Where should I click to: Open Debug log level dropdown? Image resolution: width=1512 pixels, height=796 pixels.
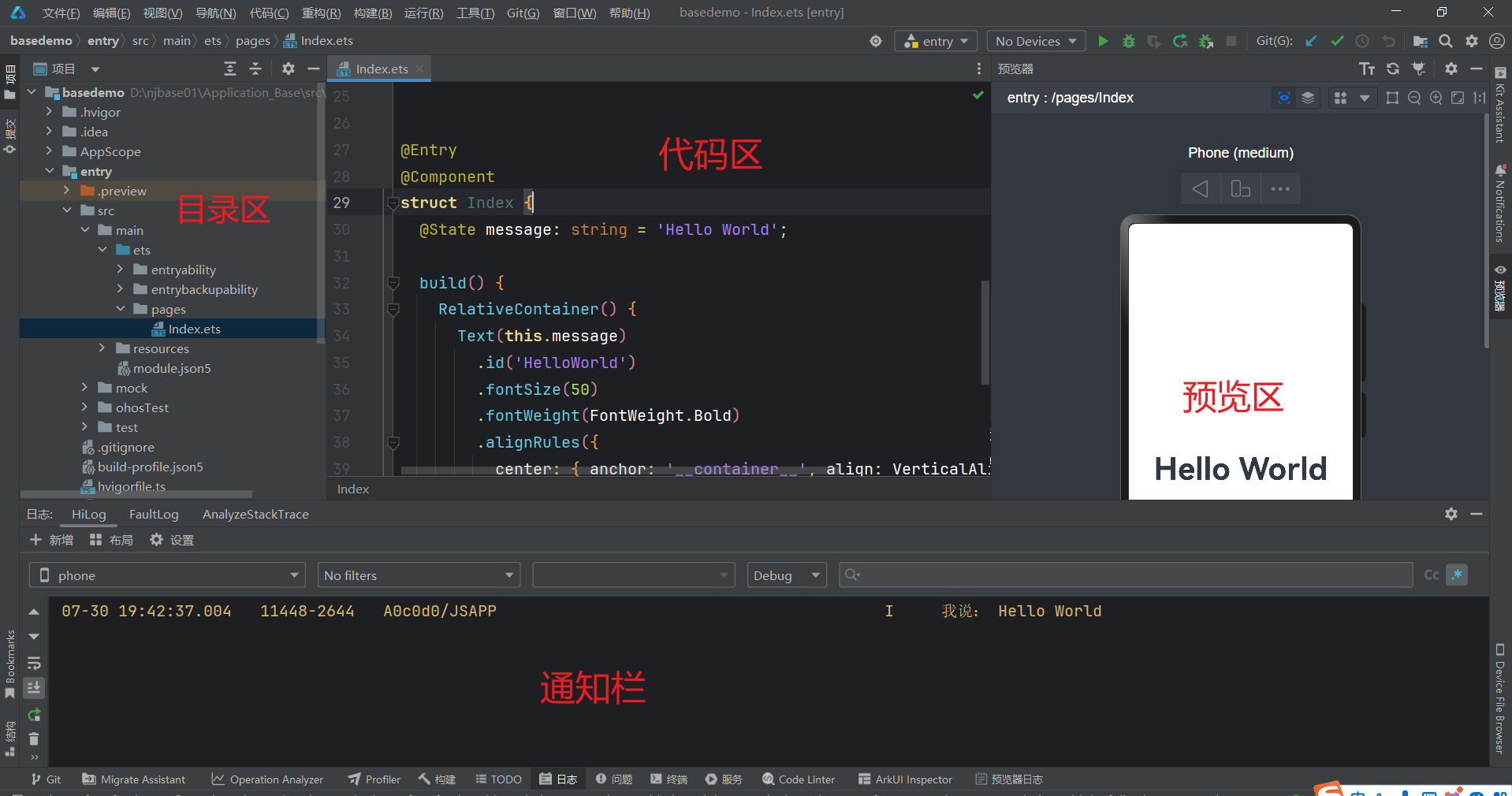[x=787, y=575]
